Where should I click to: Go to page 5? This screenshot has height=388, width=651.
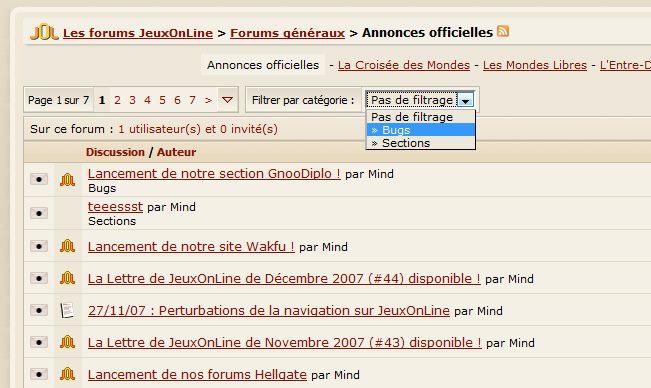162,100
